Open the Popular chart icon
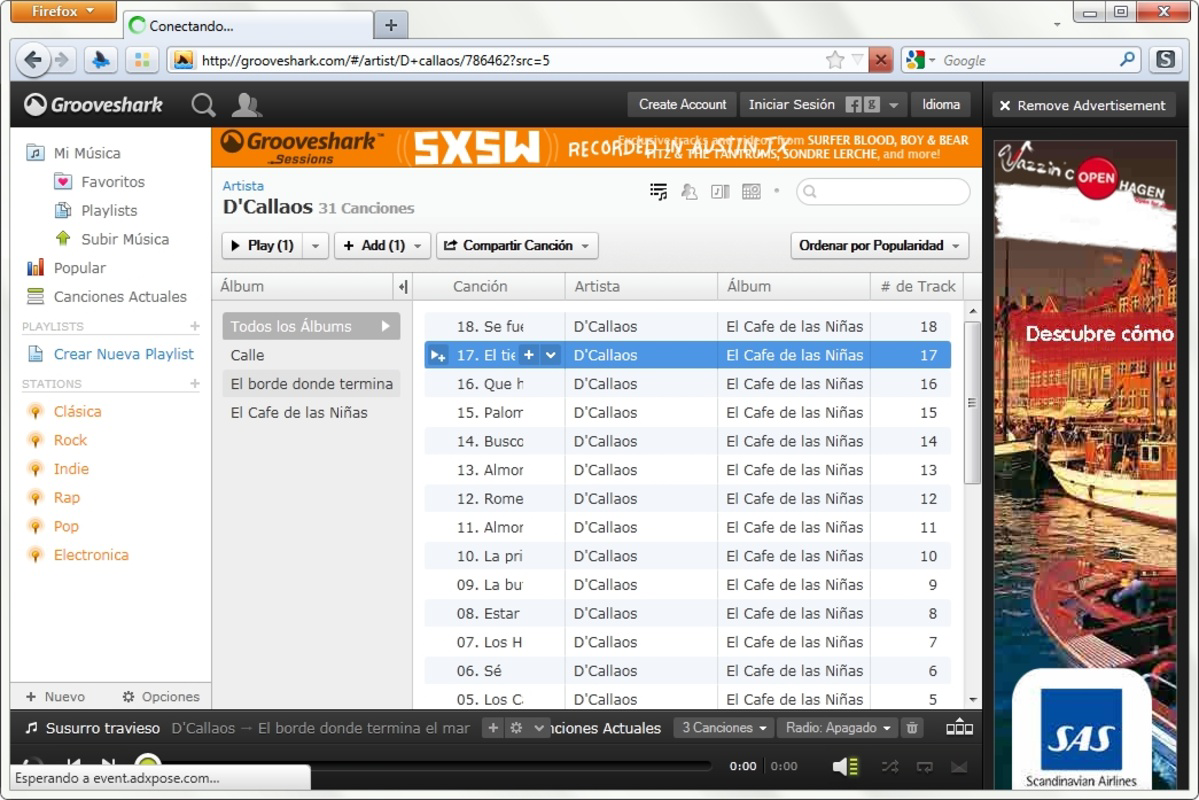The width and height of the screenshot is (1199, 800). (35, 268)
